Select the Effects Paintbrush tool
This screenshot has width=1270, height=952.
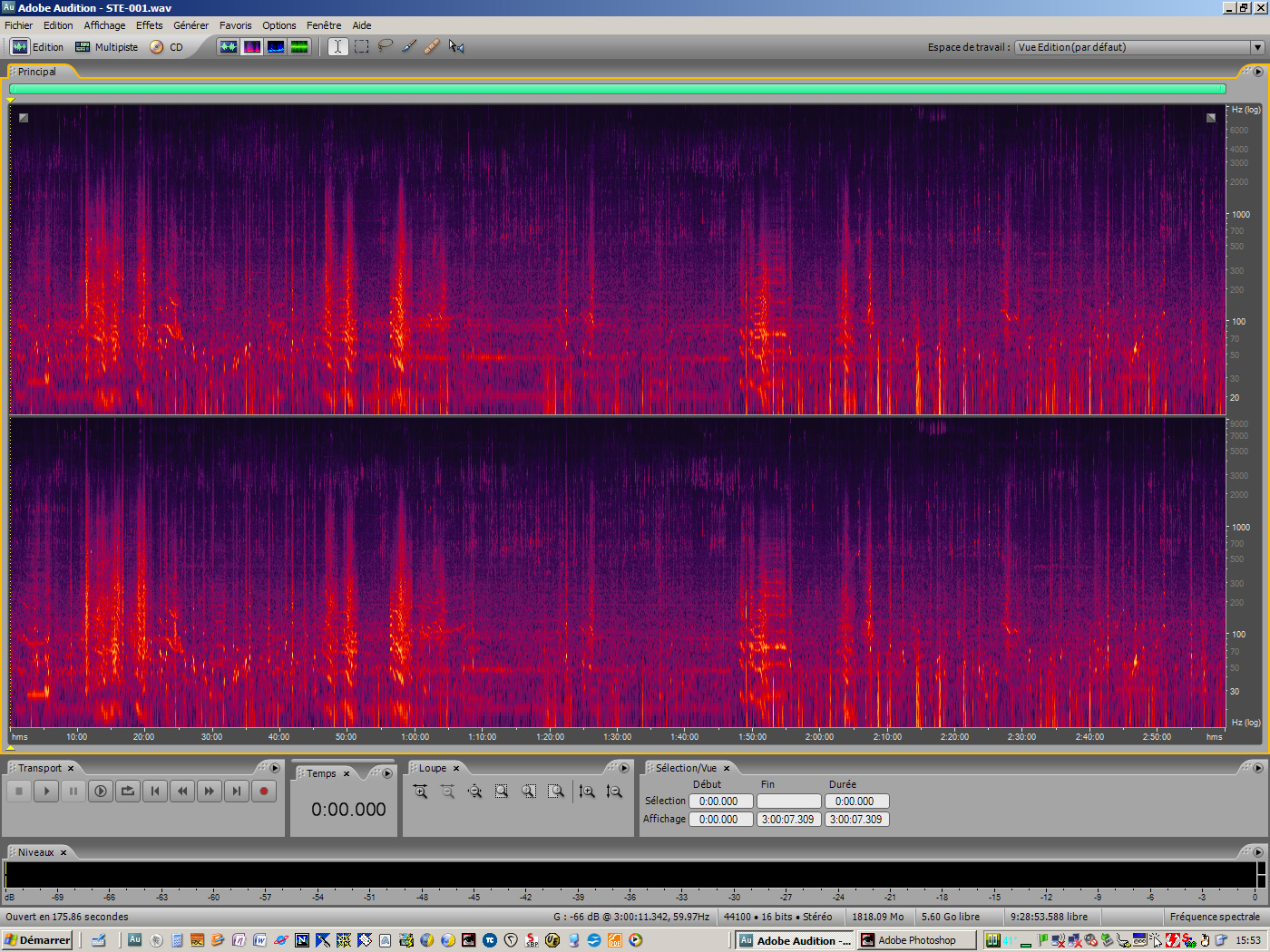(x=408, y=46)
